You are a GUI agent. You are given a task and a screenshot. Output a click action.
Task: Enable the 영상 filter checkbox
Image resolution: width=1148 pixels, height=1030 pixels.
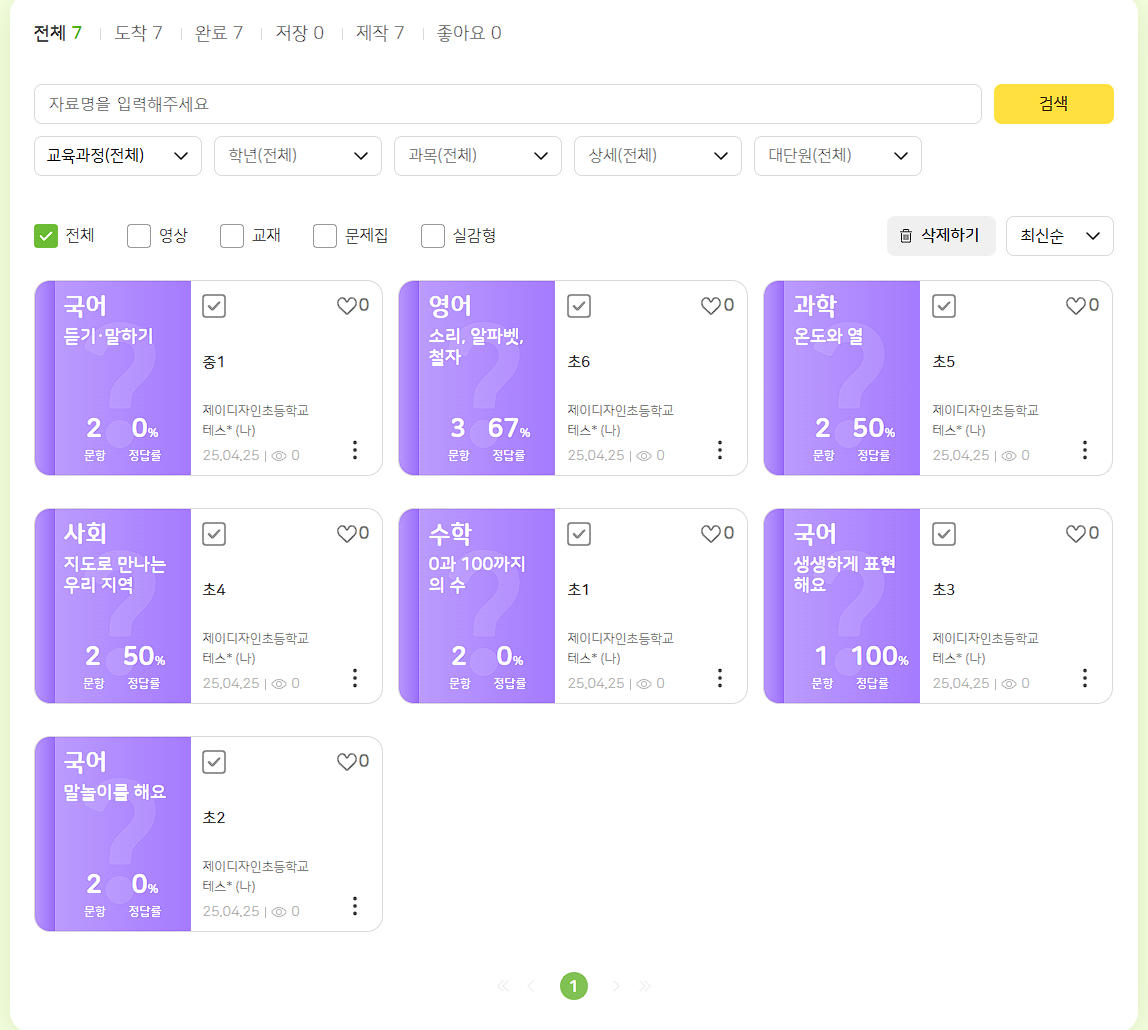139,236
